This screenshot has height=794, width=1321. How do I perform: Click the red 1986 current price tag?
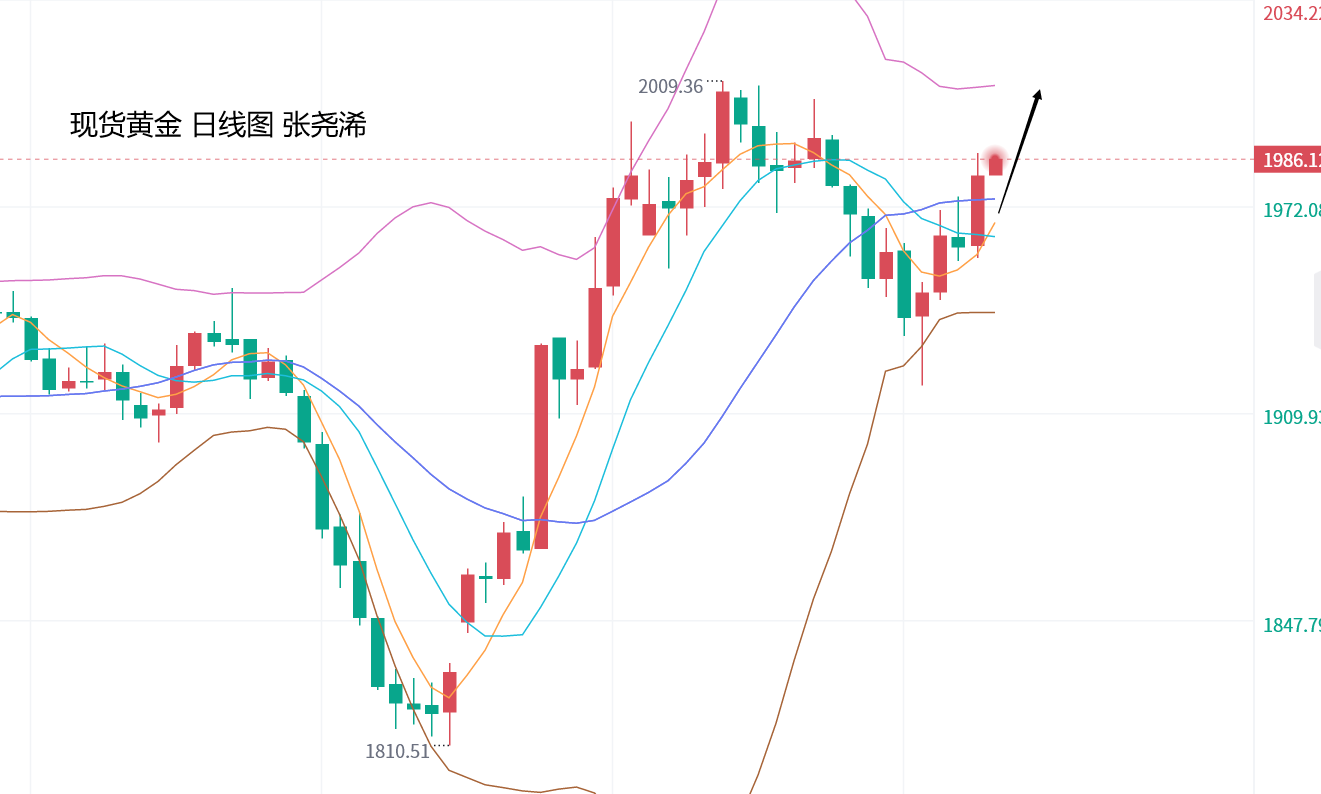(1288, 160)
